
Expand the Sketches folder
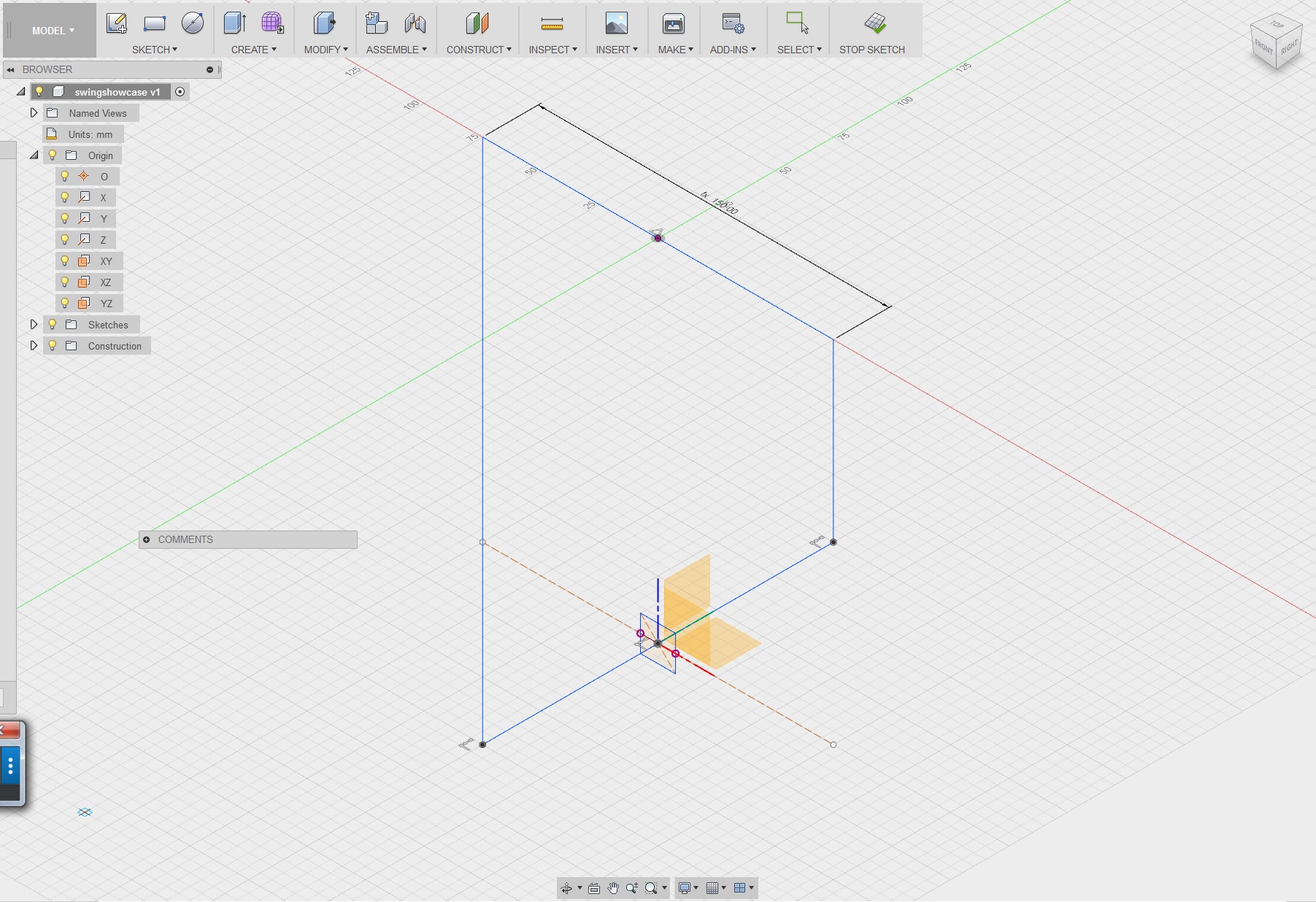click(34, 325)
